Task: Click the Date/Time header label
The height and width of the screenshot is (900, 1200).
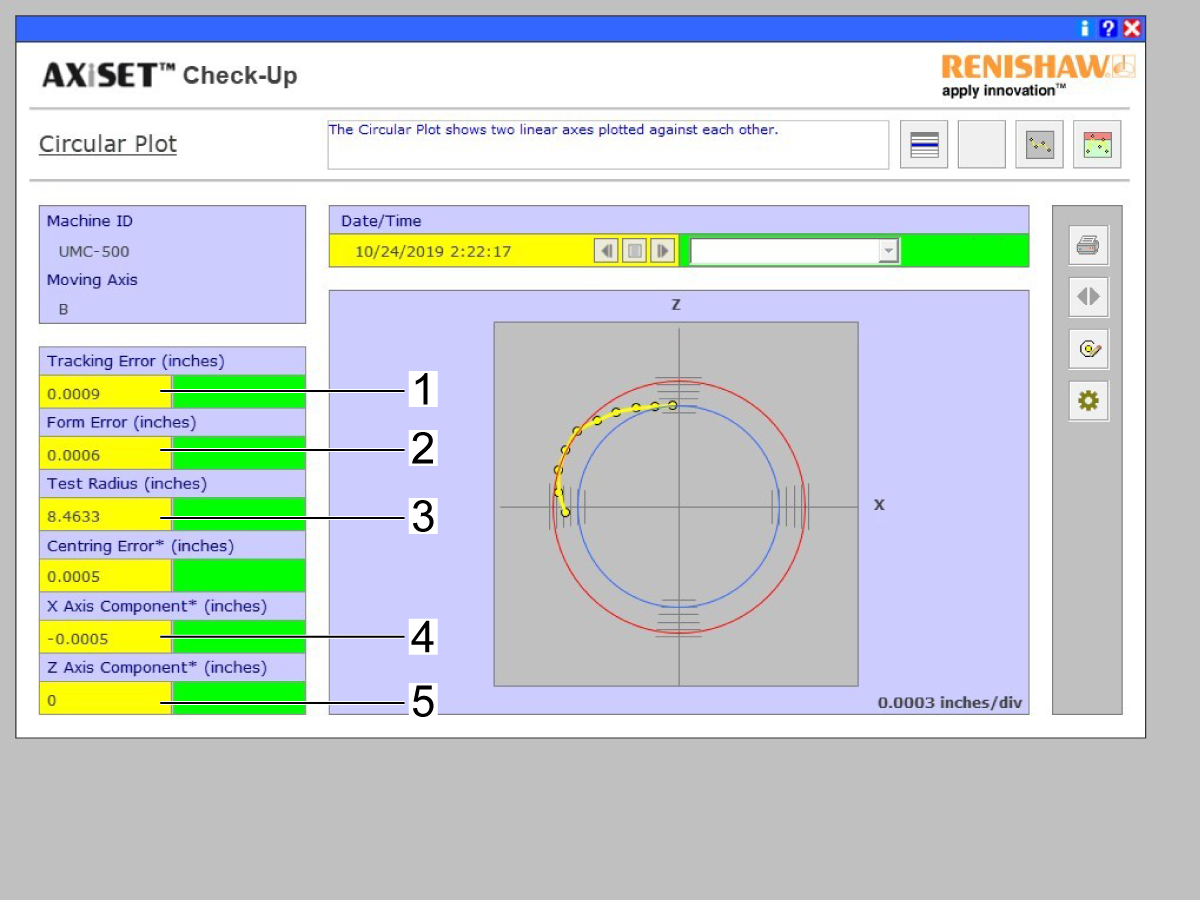Action: tap(381, 221)
